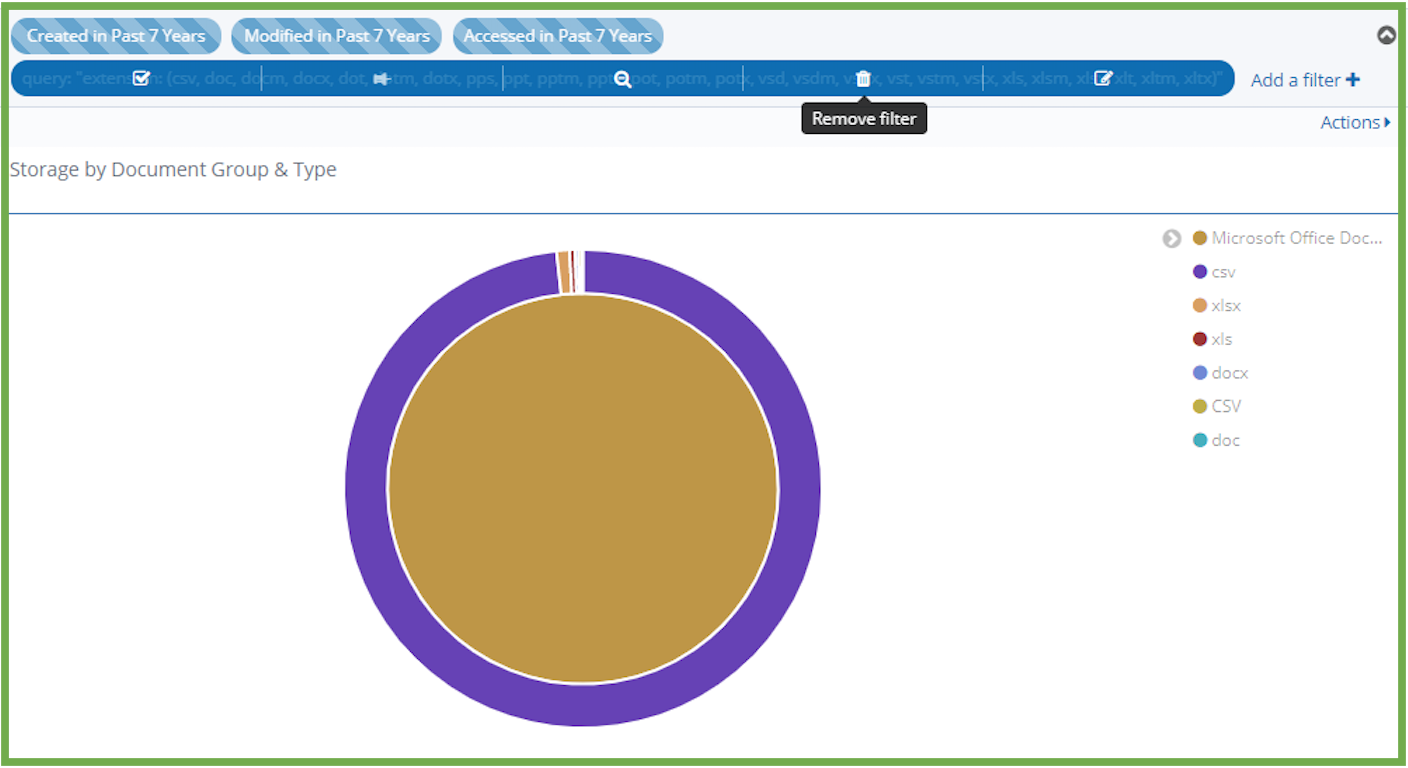Toggle Modified in Past 7 Years filter
The height and width of the screenshot is (768, 1408).
coord(336,36)
